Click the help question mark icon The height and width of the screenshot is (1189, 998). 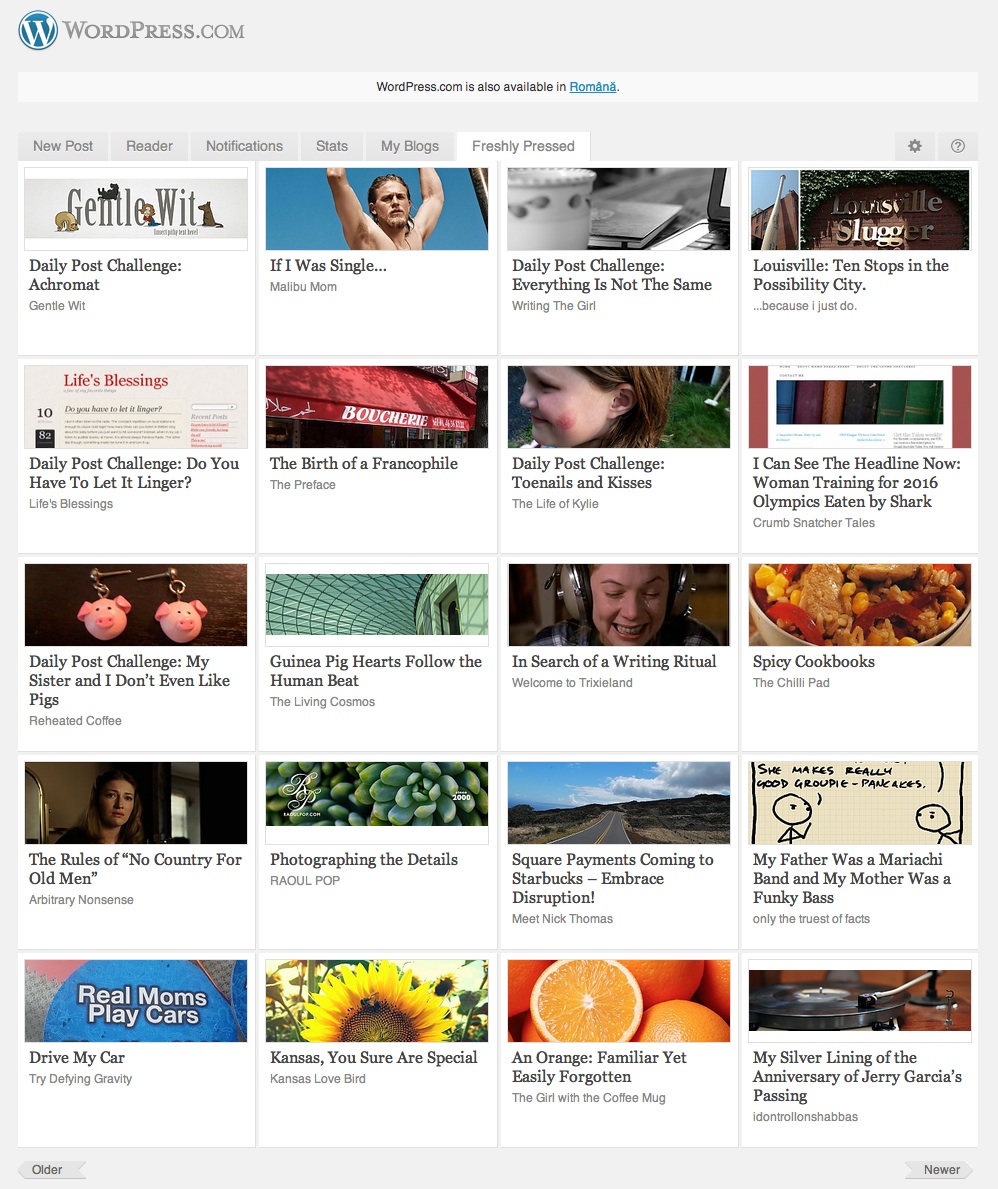click(957, 146)
